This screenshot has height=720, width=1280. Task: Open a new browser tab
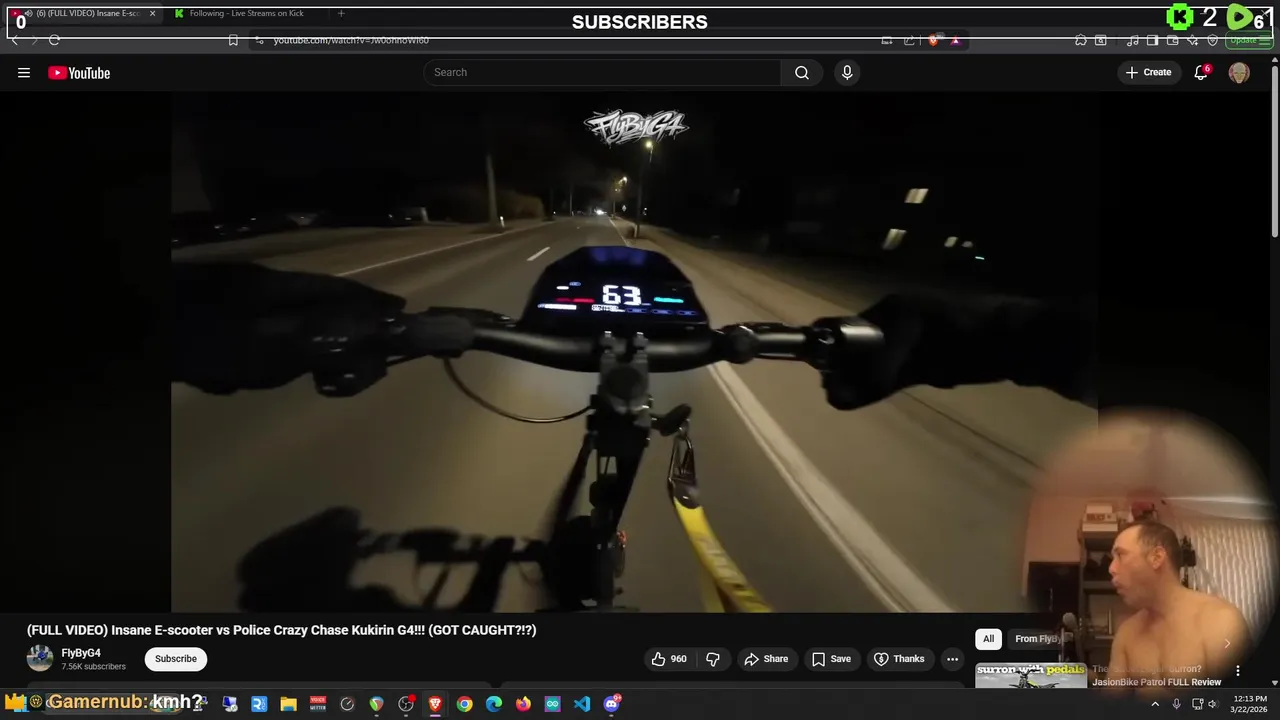(x=341, y=13)
